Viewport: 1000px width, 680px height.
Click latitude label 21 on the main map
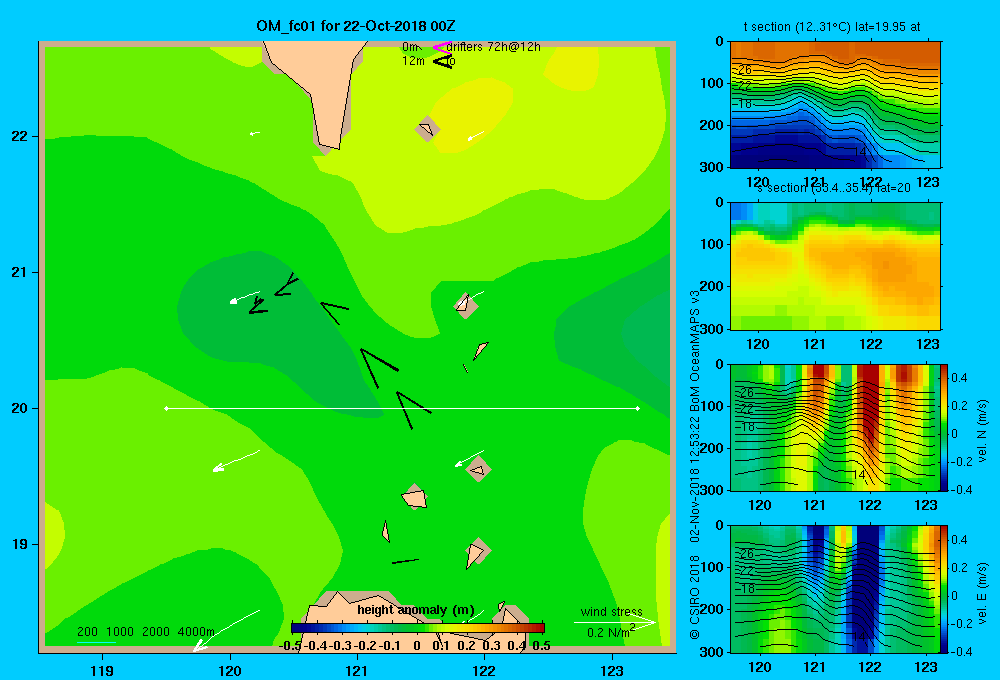[20, 272]
